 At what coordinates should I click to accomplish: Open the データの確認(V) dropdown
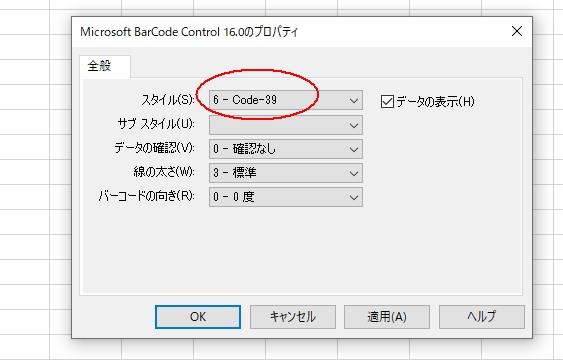[286, 149]
